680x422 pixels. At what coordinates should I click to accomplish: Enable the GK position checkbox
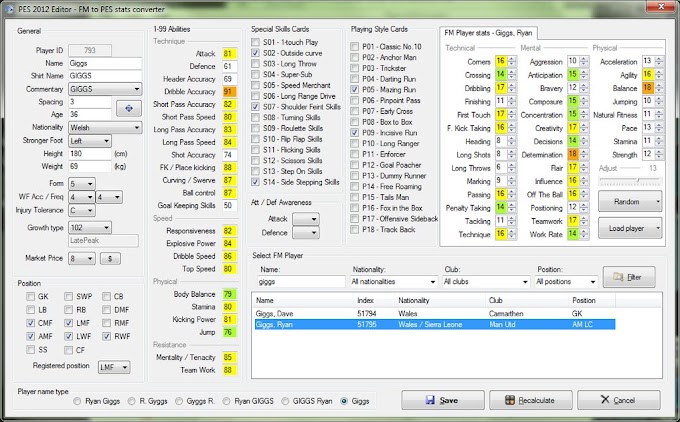pyautogui.click(x=30, y=297)
